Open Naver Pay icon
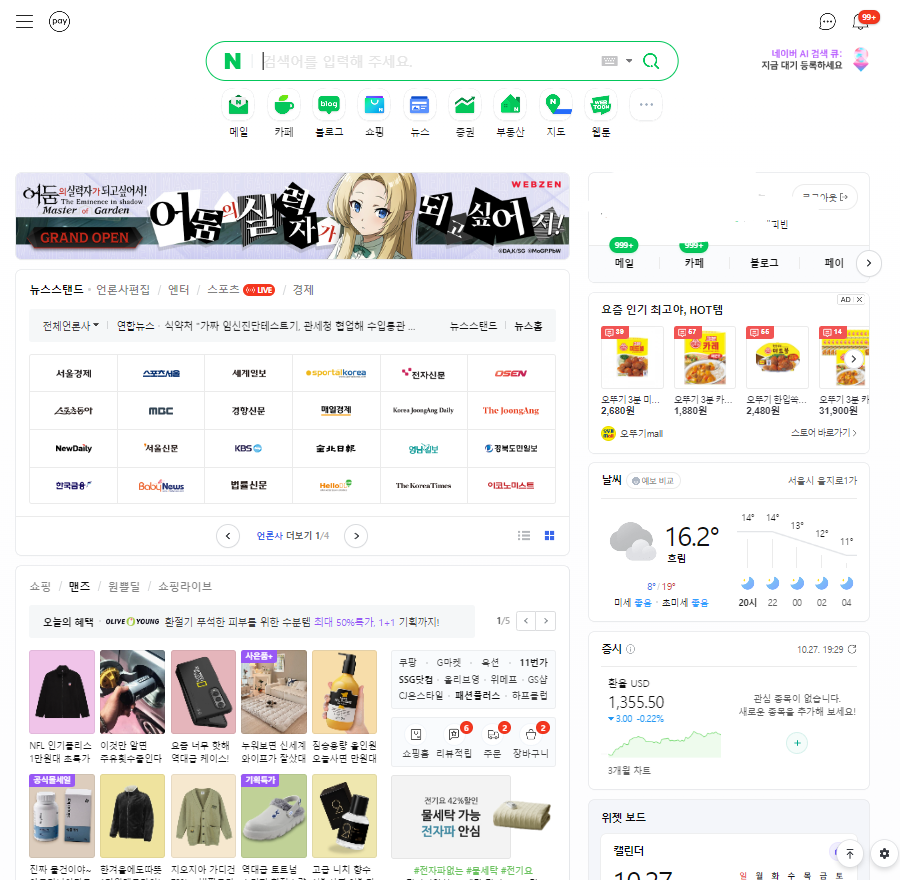Screen dimensions: 900x880 pyautogui.click(x=59, y=22)
